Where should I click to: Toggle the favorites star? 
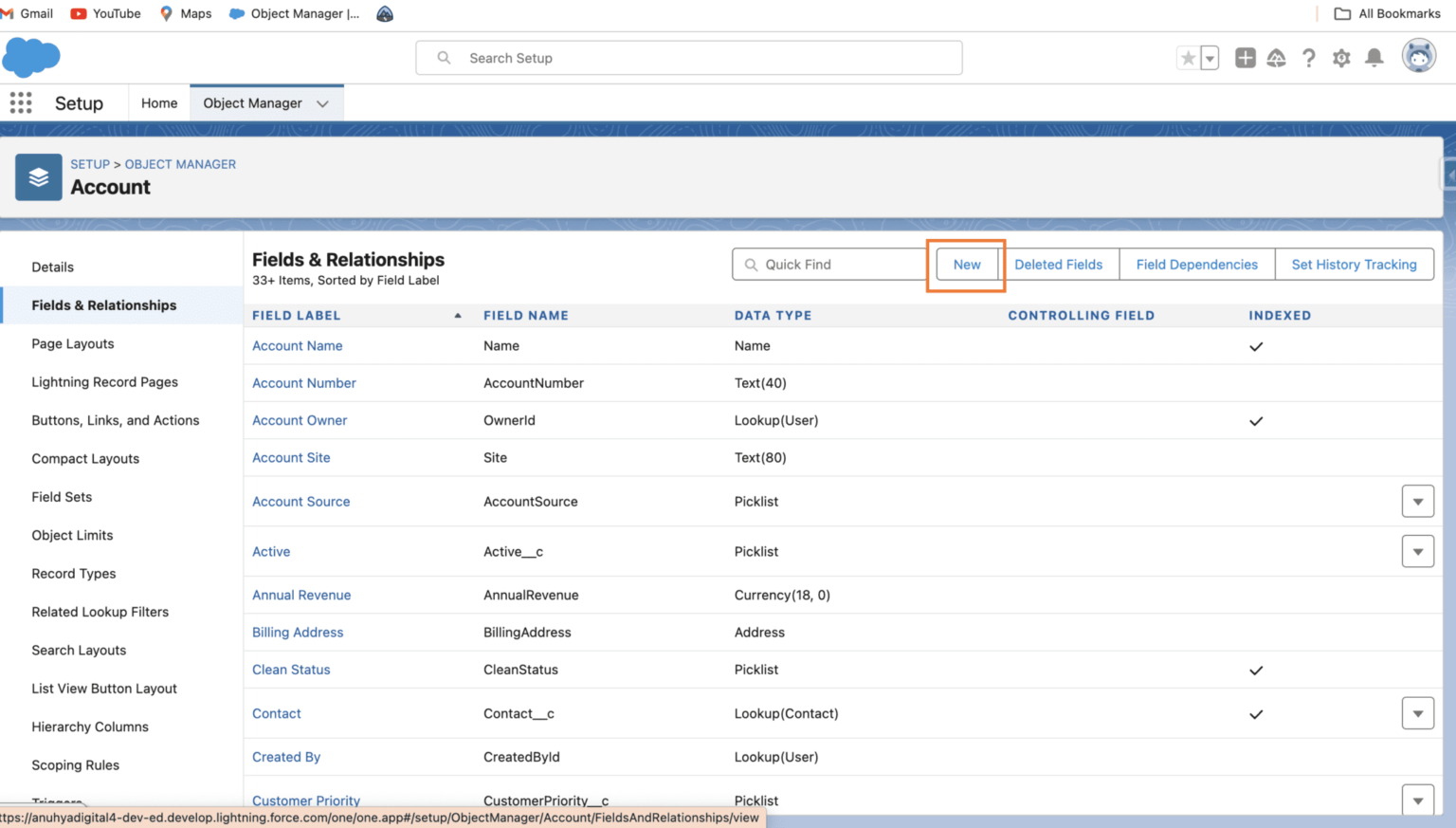click(1188, 58)
